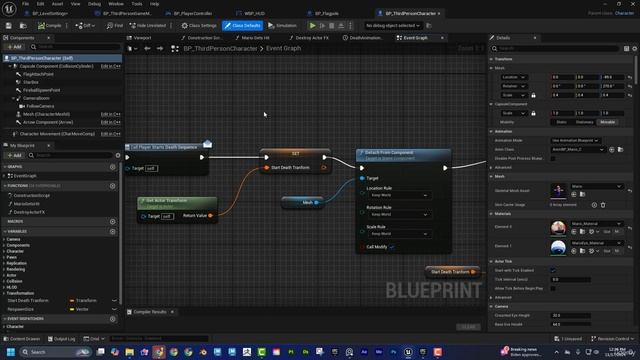
Task: Add new event dispatcher with plus icon
Action: coord(113,319)
